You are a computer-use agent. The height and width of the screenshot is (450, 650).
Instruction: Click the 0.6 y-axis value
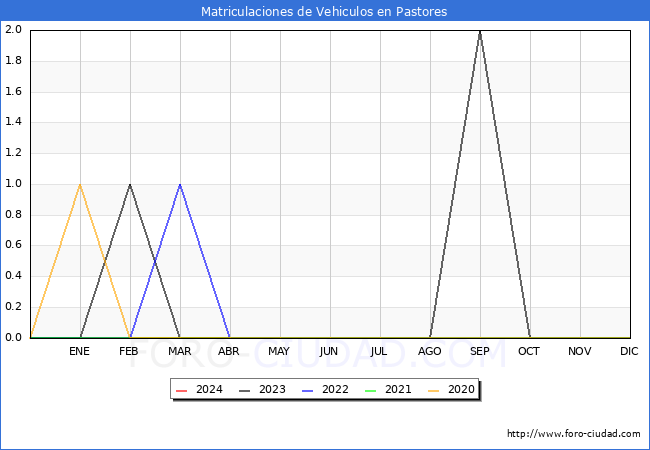click(13, 245)
